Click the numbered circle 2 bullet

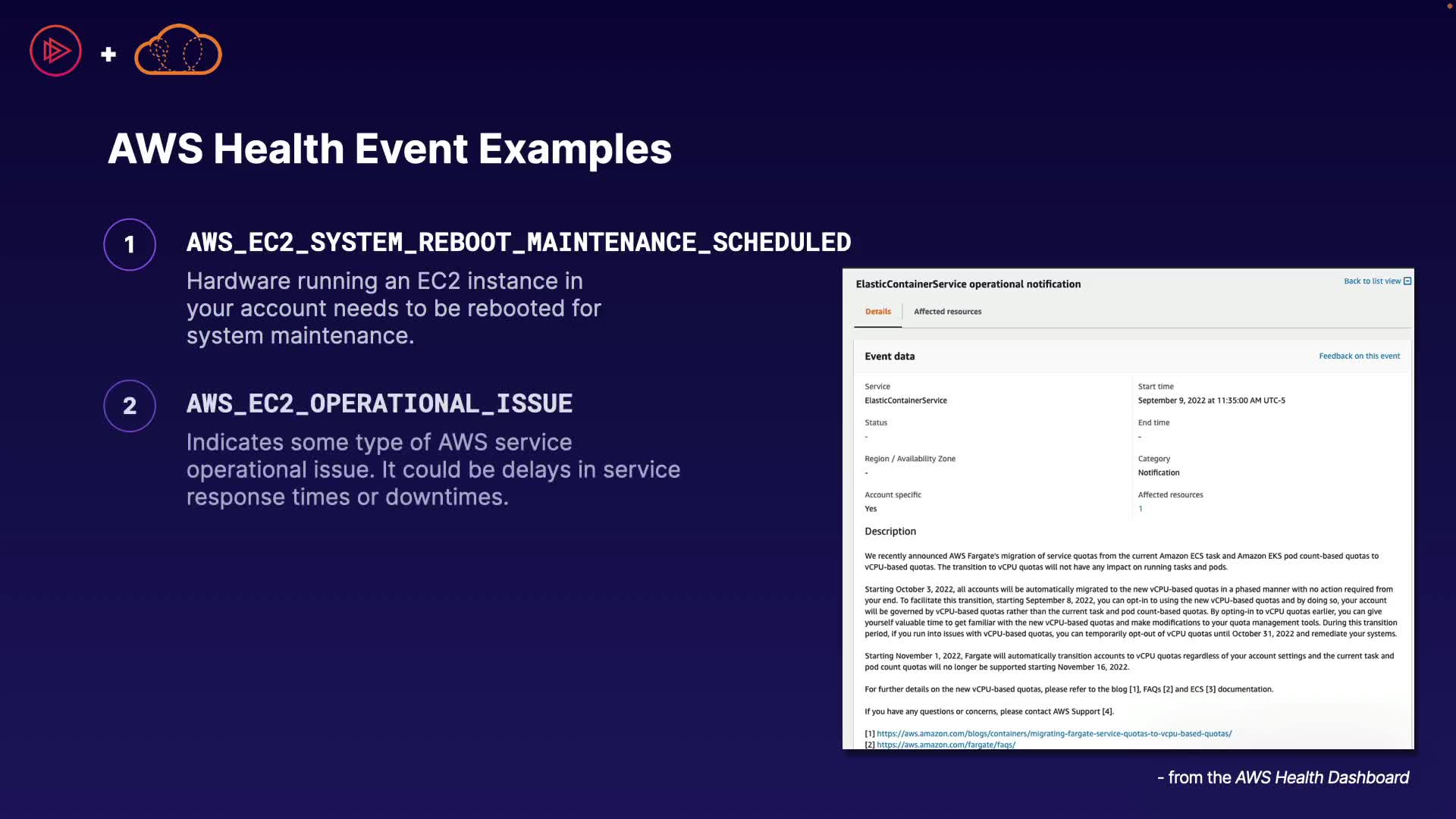tap(130, 406)
